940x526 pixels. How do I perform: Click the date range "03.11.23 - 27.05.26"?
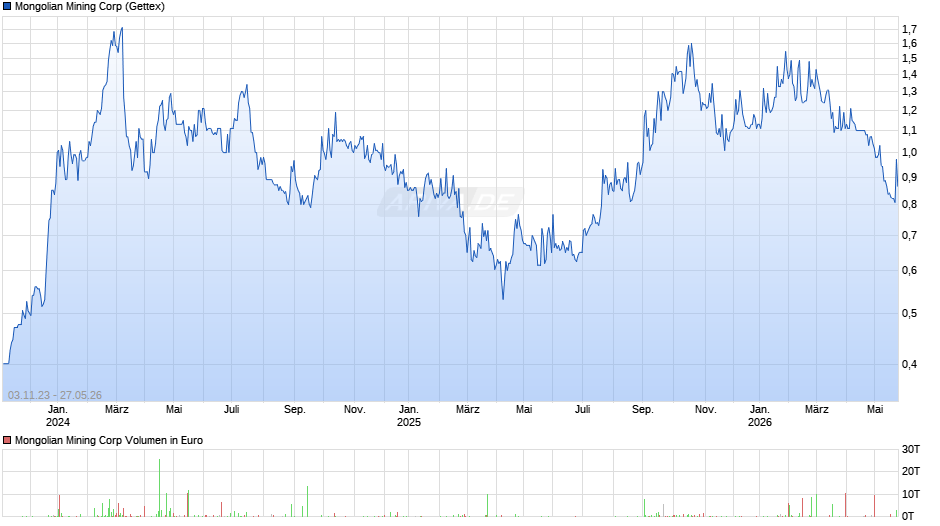pyautogui.click(x=55, y=395)
